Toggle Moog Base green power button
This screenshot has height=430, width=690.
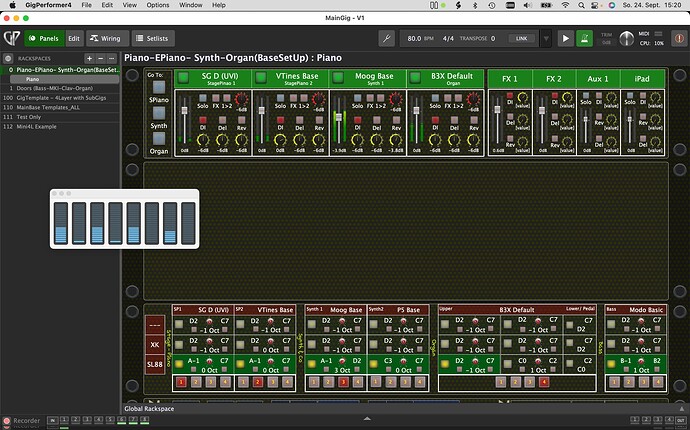pyautogui.click(x=338, y=77)
